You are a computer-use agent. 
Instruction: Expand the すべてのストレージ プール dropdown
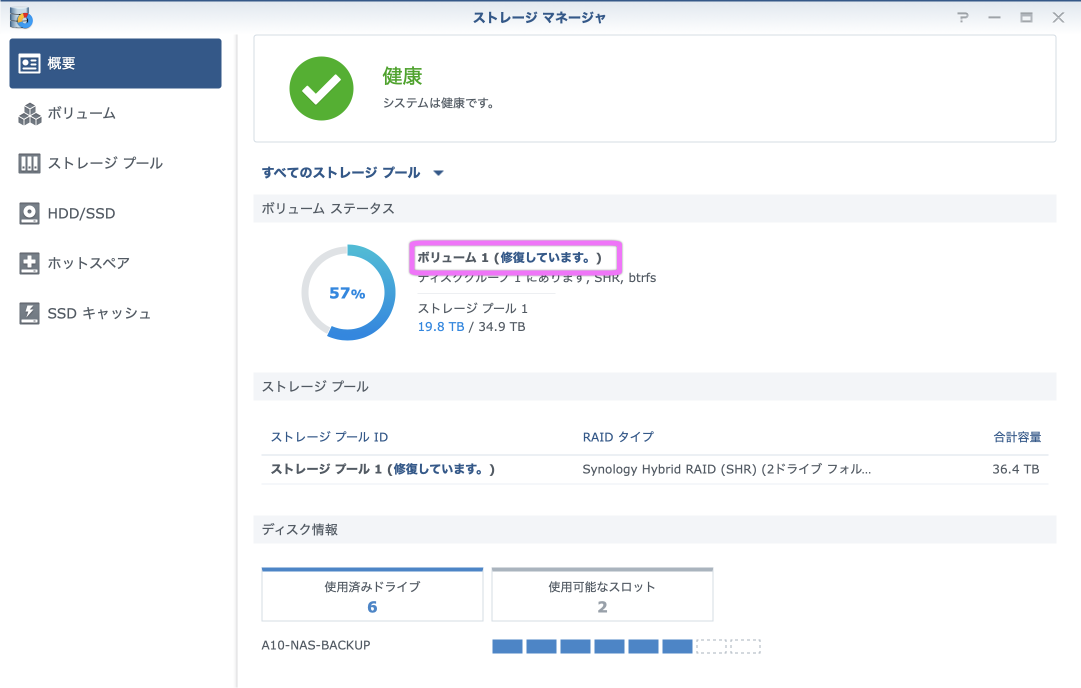[438, 173]
